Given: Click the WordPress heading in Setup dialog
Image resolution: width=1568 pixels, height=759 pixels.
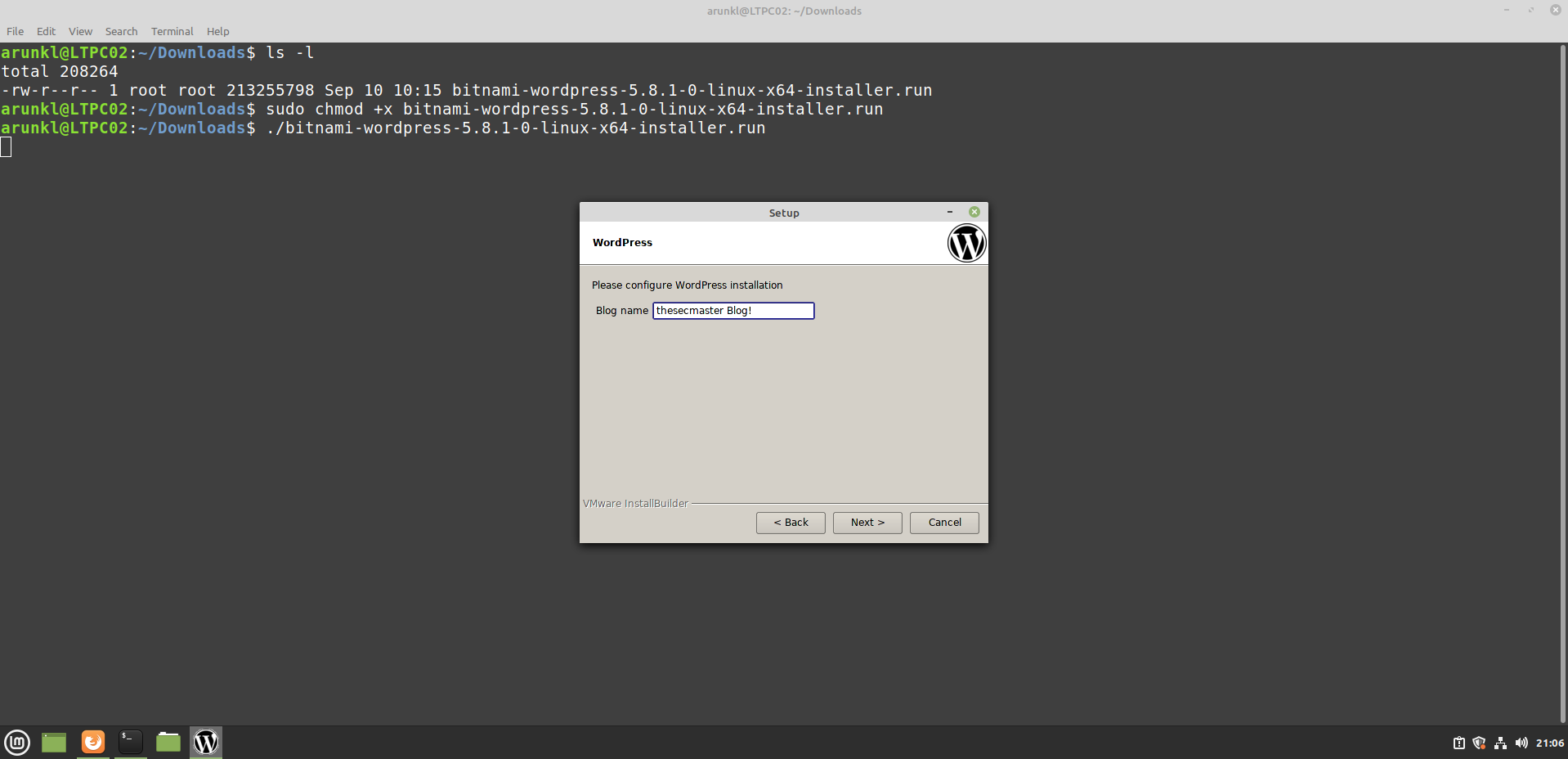Looking at the screenshot, I should point(623,243).
